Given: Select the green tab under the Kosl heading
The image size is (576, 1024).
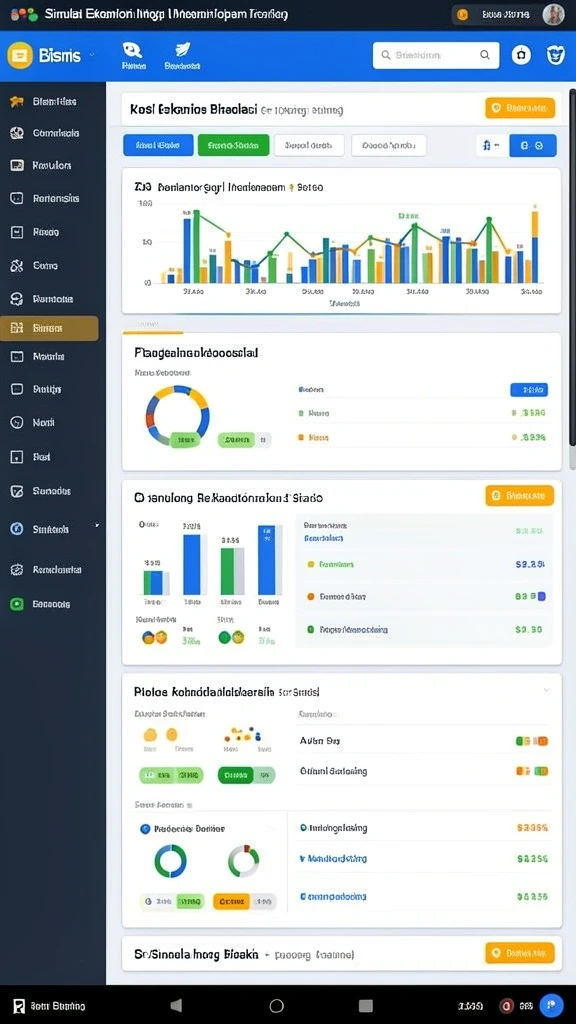Looking at the screenshot, I should (x=233, y=145).
